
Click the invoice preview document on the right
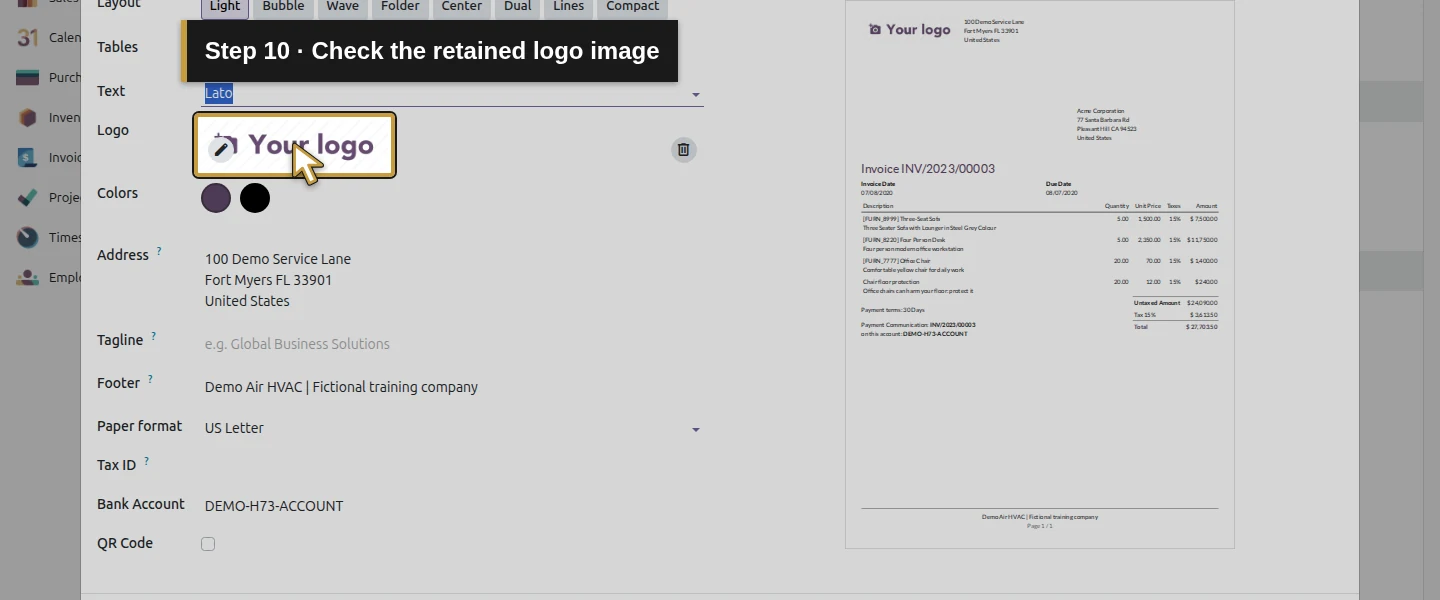(1040, 274)
